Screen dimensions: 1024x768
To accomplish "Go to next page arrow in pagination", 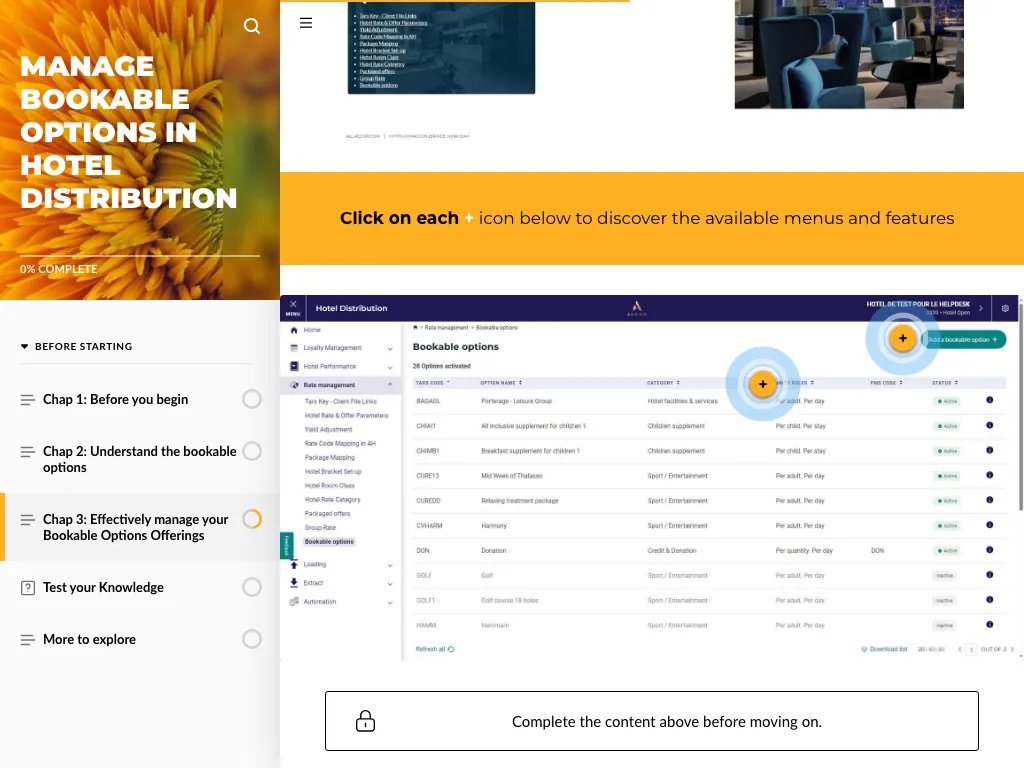I will click(1012, 649).
